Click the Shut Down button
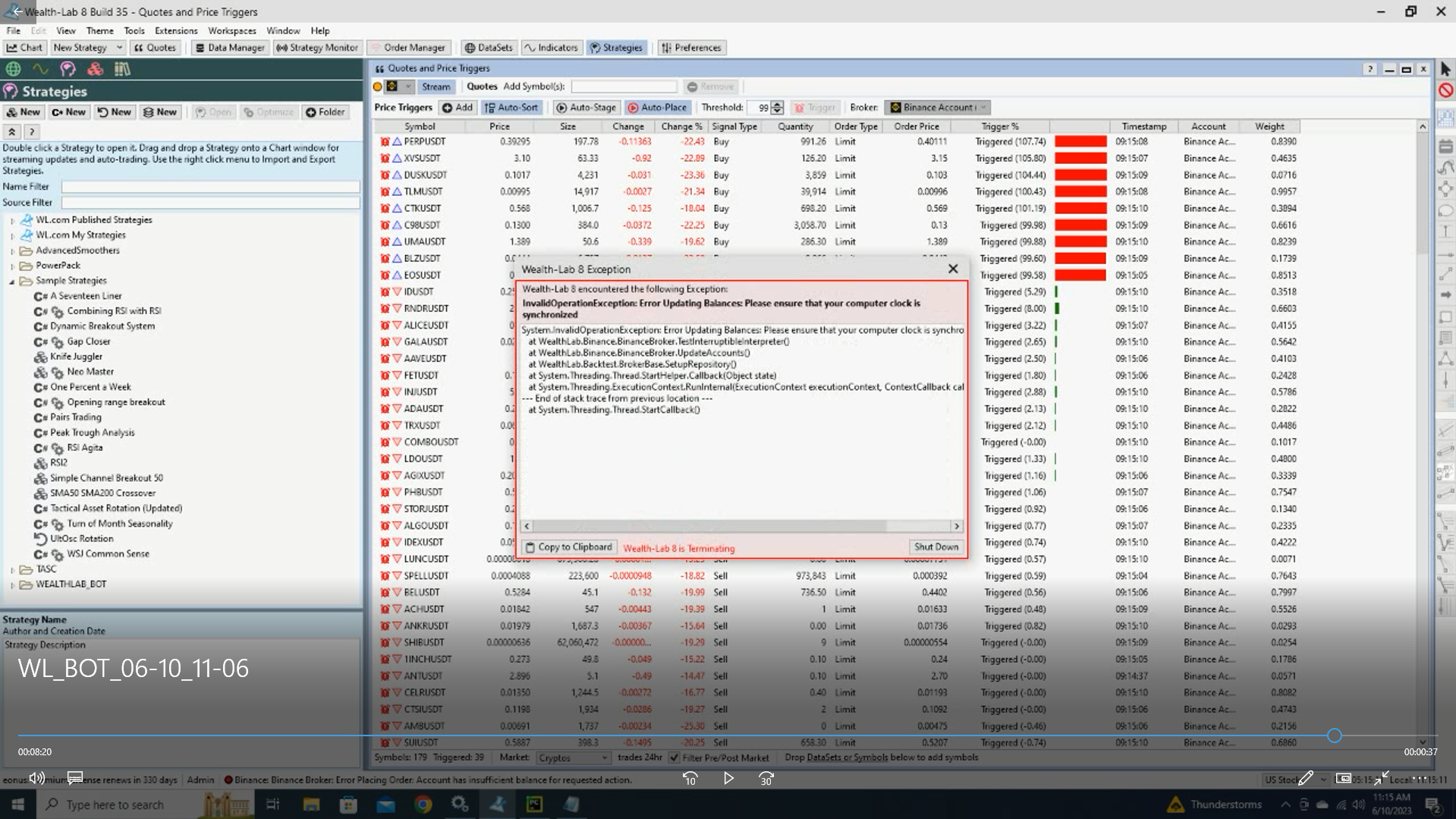The height and width of the screenshot is (819, 1456). (936, 547)
